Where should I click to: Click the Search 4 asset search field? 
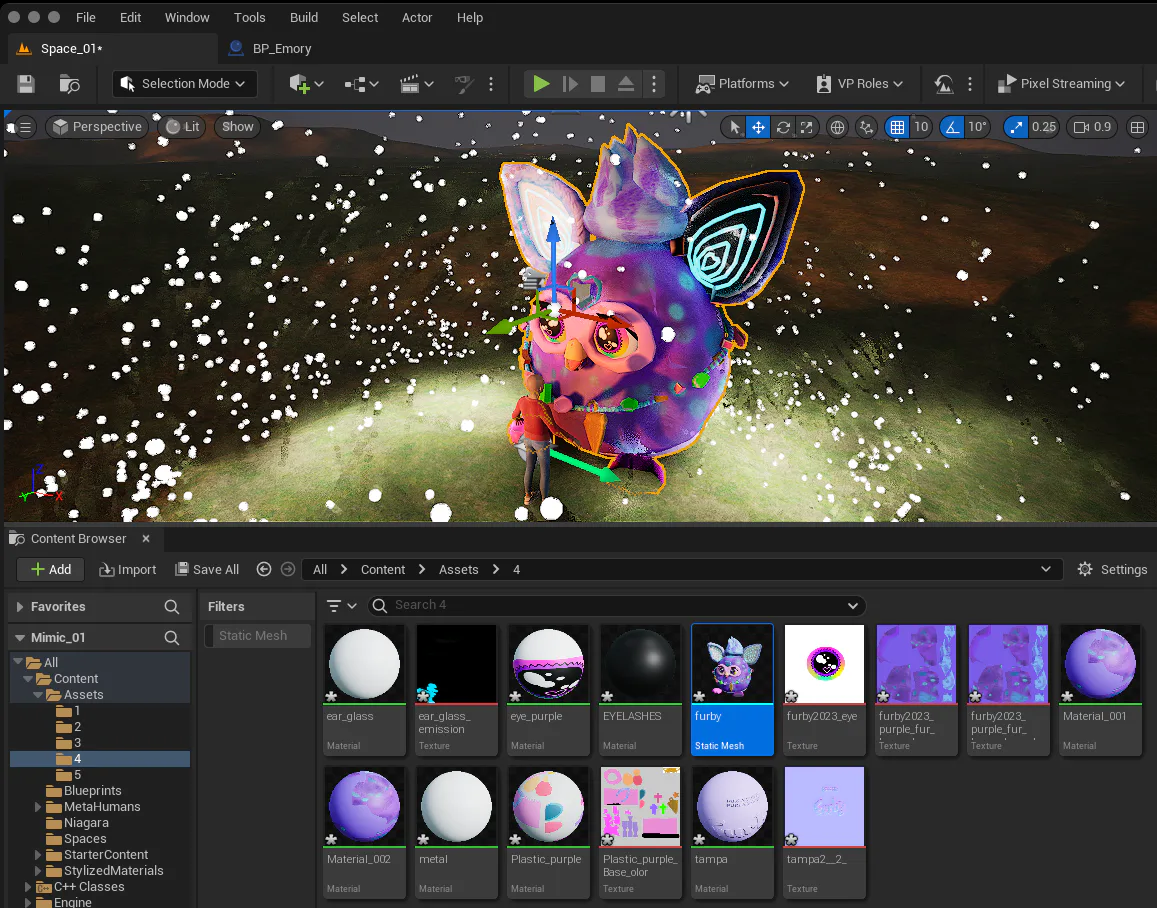pyautogui.click(x=617, y=606)
